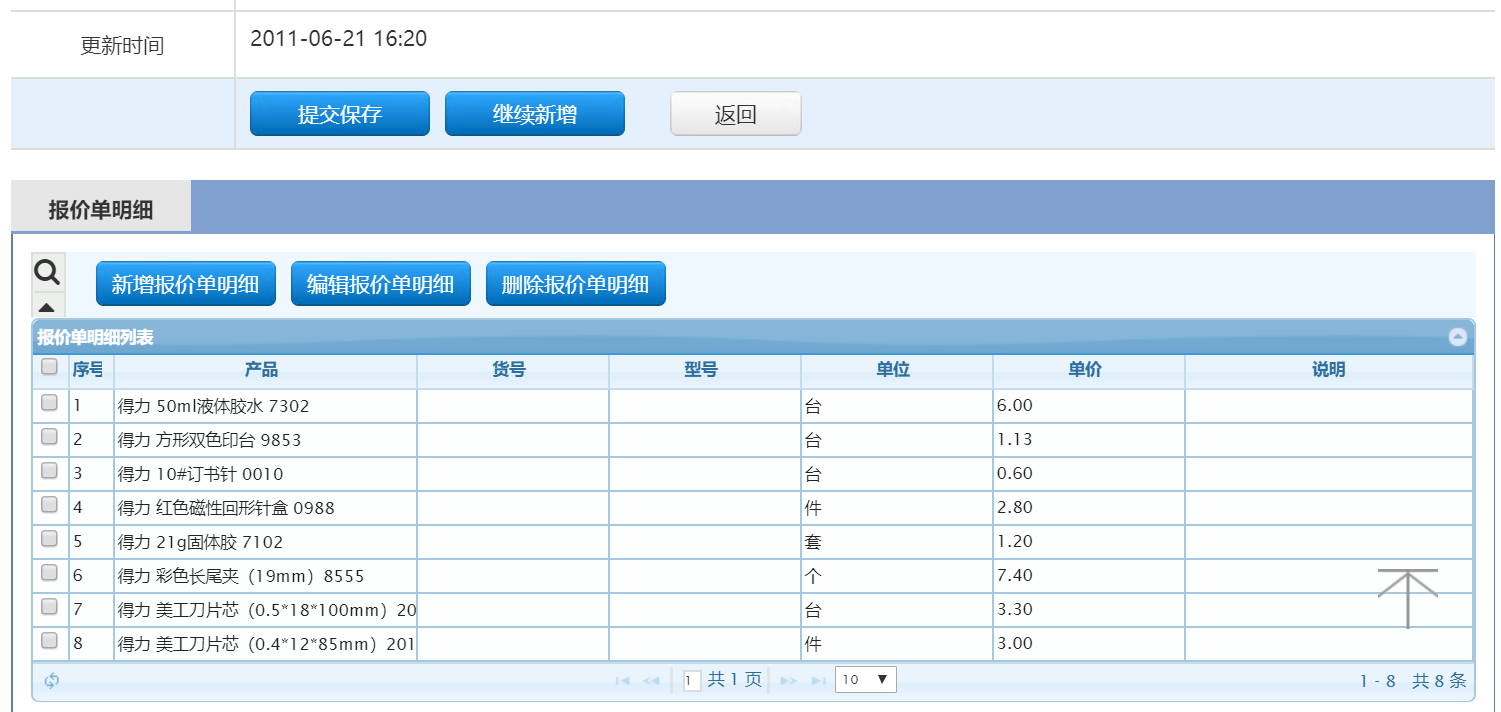Select the cell 得力 21g固体胶 7102
1501x712 pixels.
pos(265,542)
